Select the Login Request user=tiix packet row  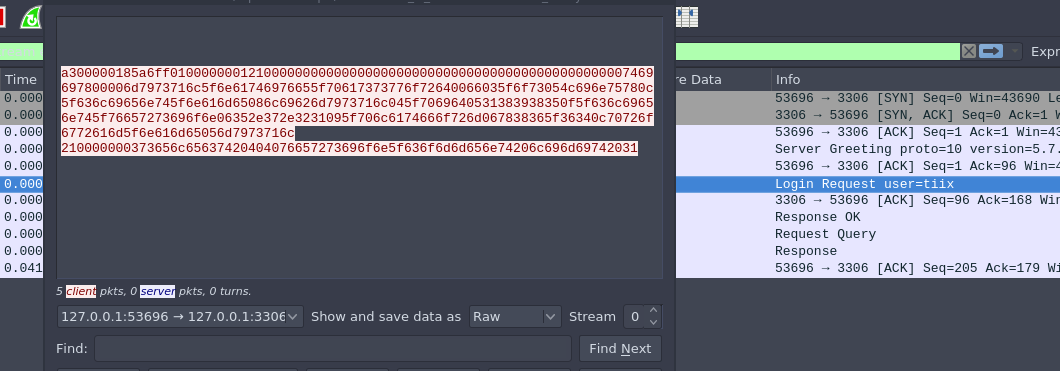(x=867, y=184)
